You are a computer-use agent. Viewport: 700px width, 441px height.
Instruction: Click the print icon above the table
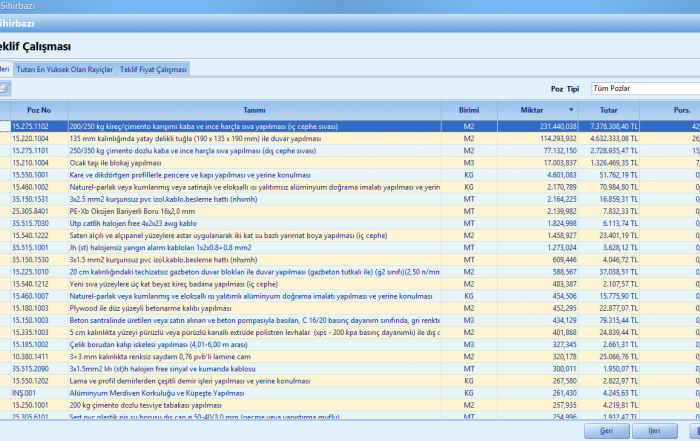(x=4, y=89)
